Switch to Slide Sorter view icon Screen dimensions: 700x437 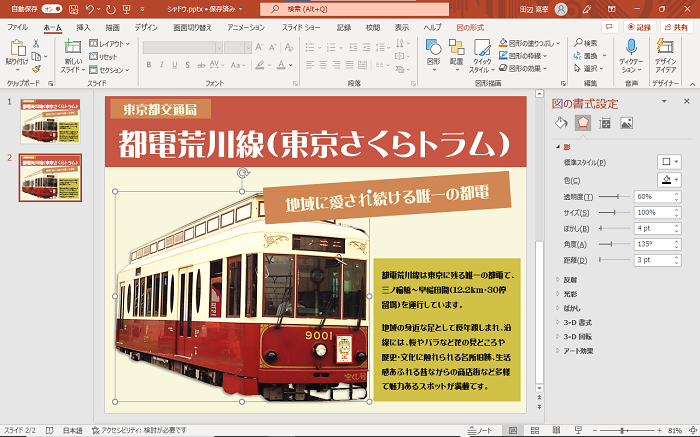[x=534, y=430]
